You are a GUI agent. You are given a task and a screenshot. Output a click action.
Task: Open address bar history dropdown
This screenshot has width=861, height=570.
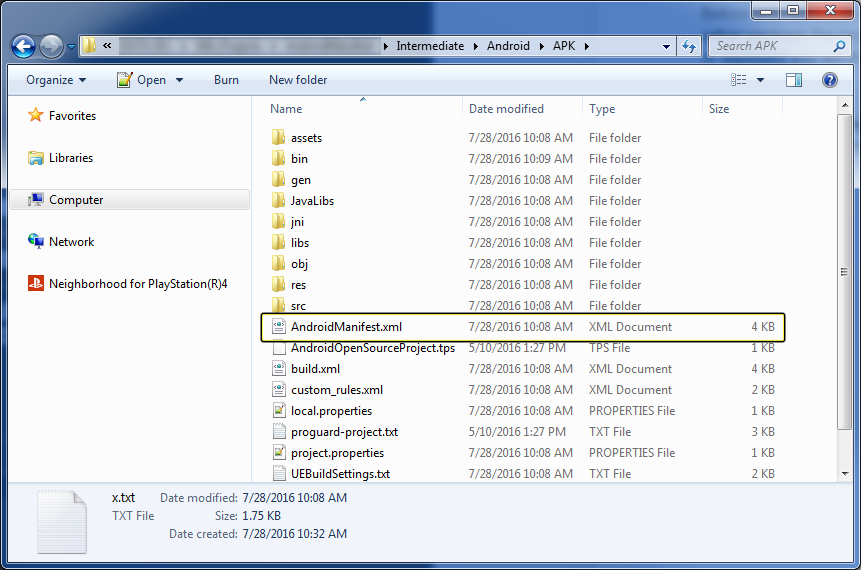click(666, 47)
